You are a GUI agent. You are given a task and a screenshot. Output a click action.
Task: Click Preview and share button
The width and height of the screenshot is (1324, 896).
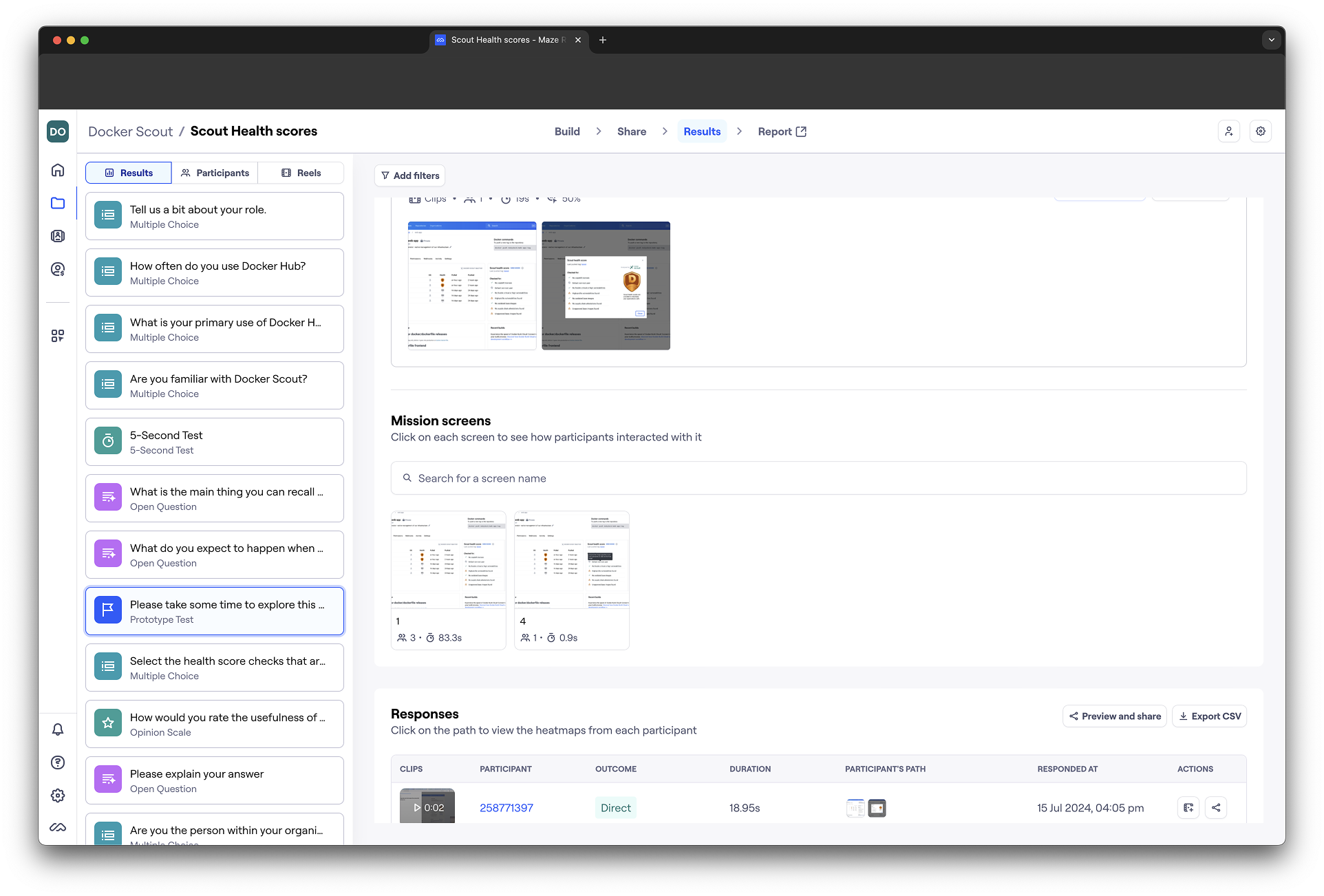click(x=1114, y=716)
